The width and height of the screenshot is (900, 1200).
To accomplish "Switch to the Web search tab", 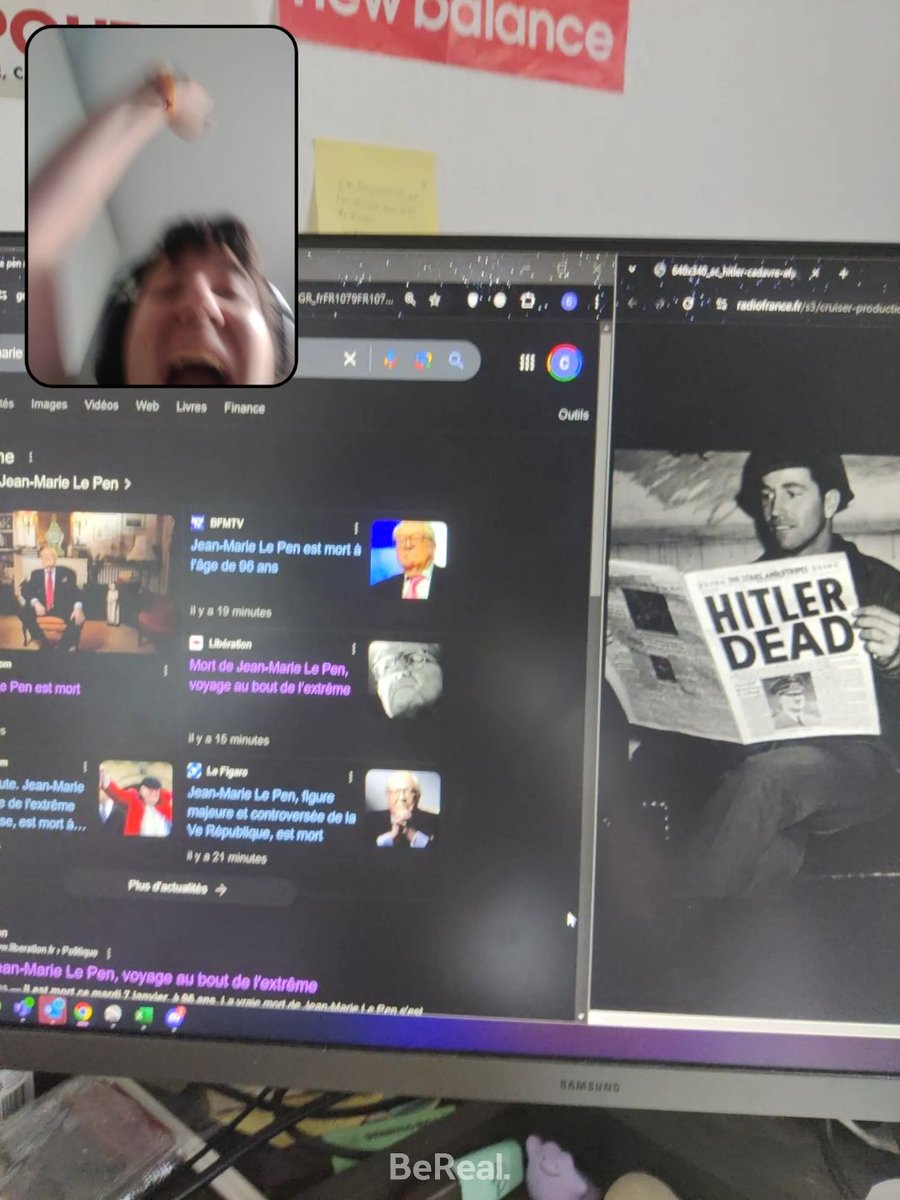I will click(147, 406).
